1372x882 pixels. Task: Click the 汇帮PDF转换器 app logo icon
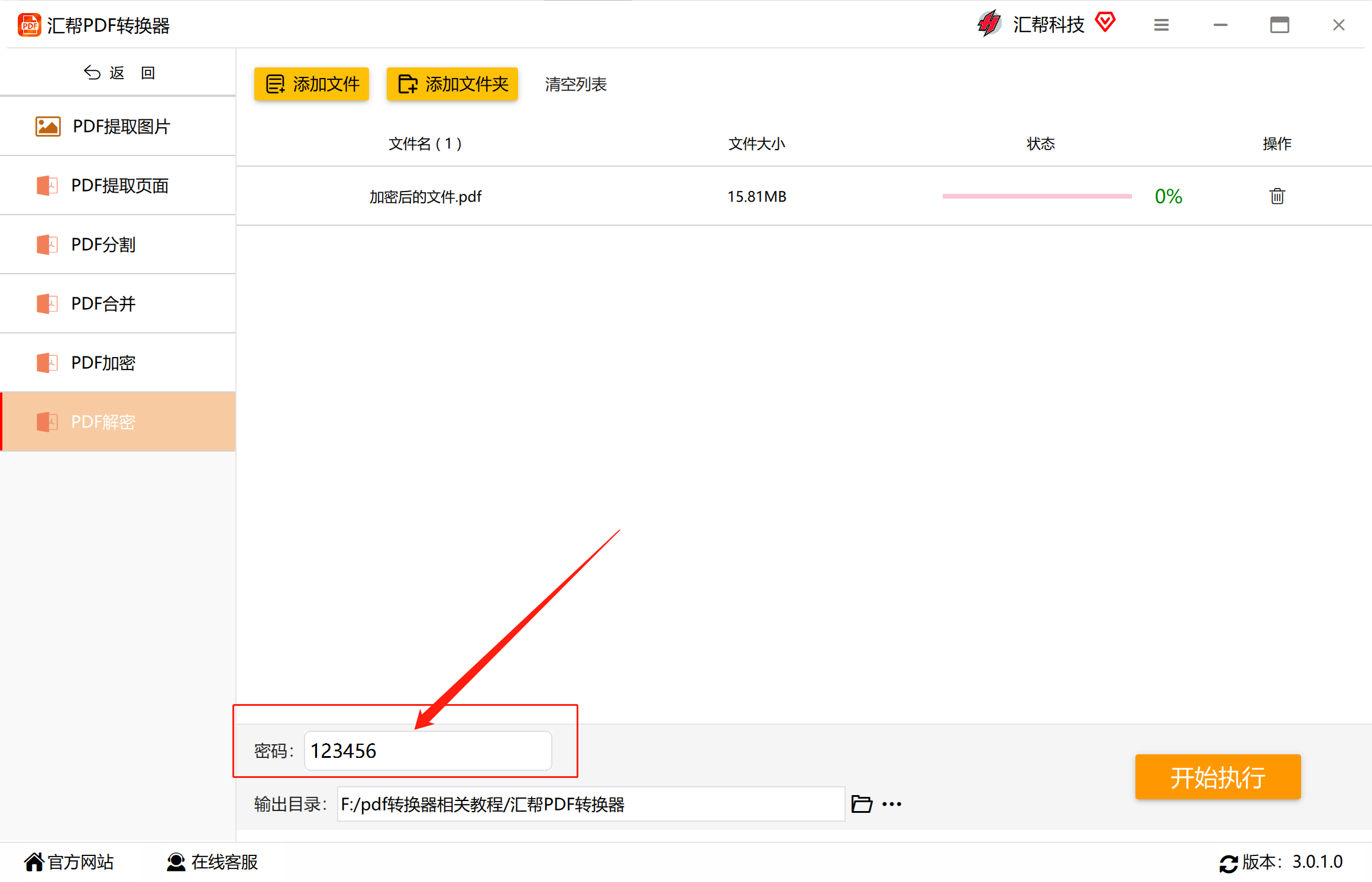pos(29,25)
